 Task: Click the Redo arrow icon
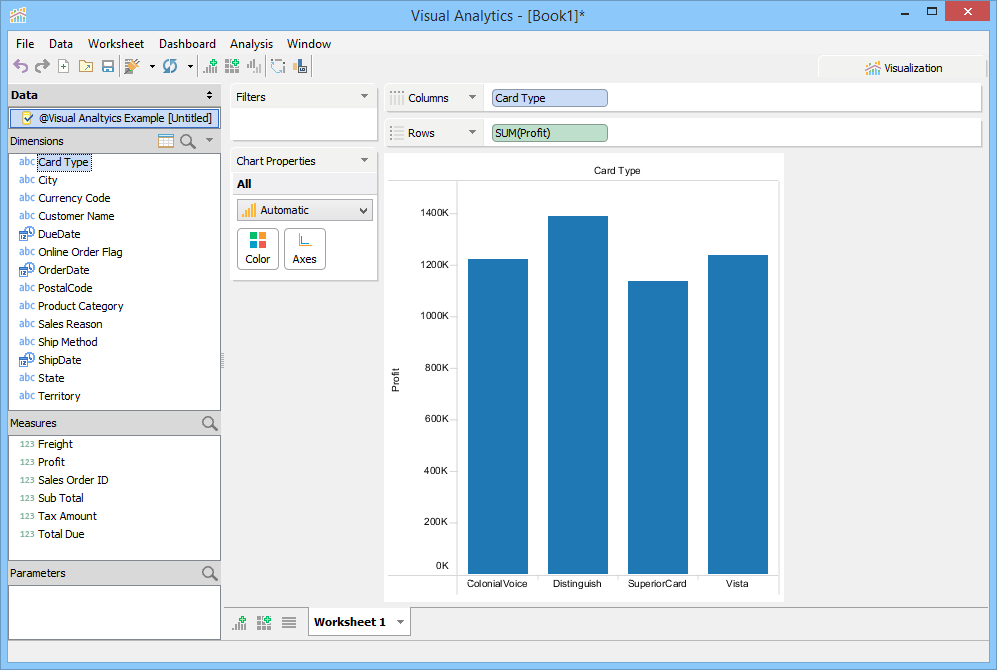coord(42,66)
